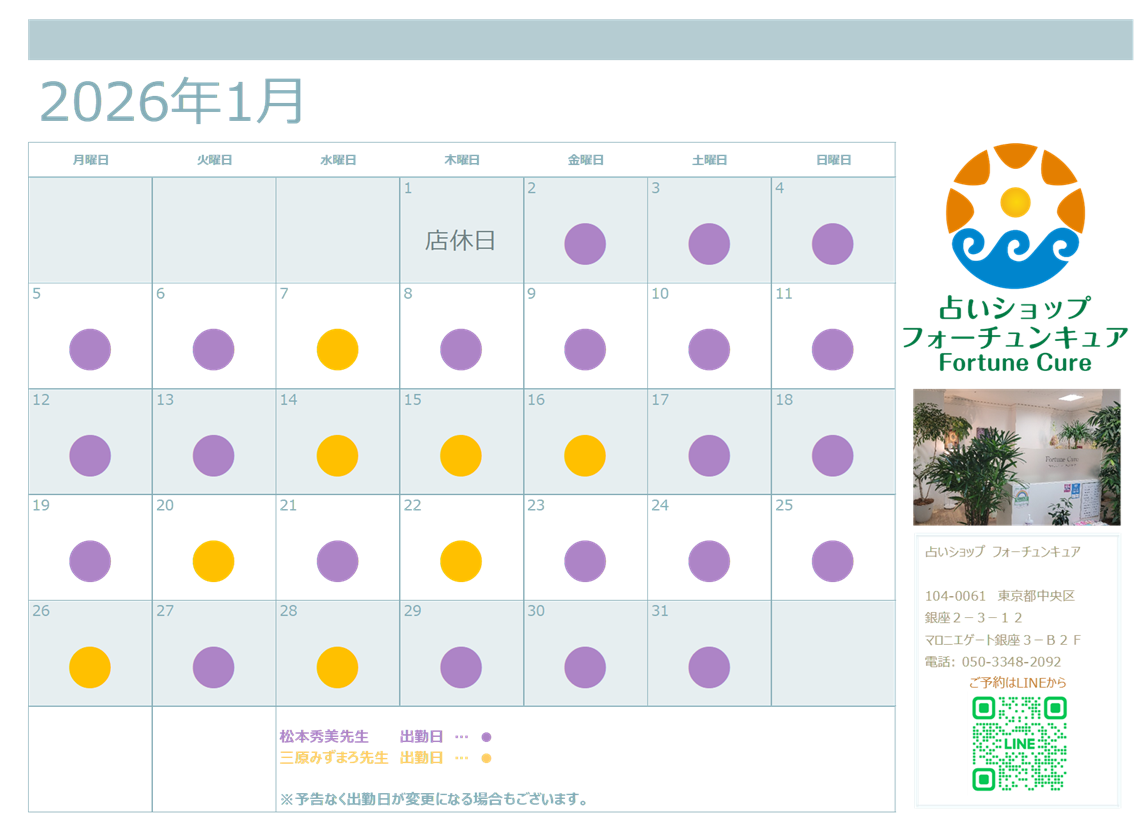Viewport: 1134px width, 836px height.
Task: Click the purple circle on January 2
Action: pos(585,244)
